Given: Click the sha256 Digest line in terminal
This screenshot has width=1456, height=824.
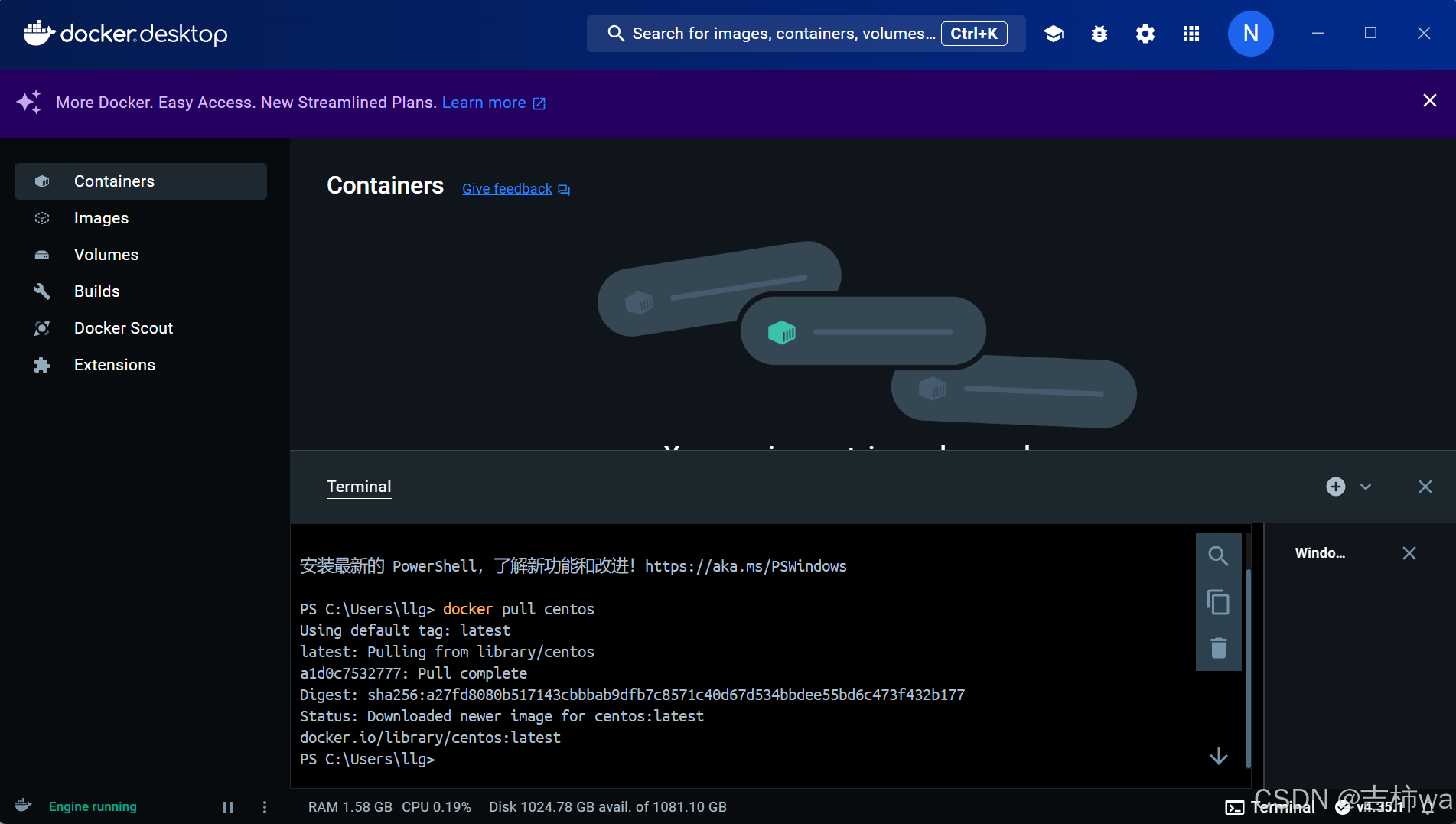Looking at the screenshot, I should [x=632, y=695].
